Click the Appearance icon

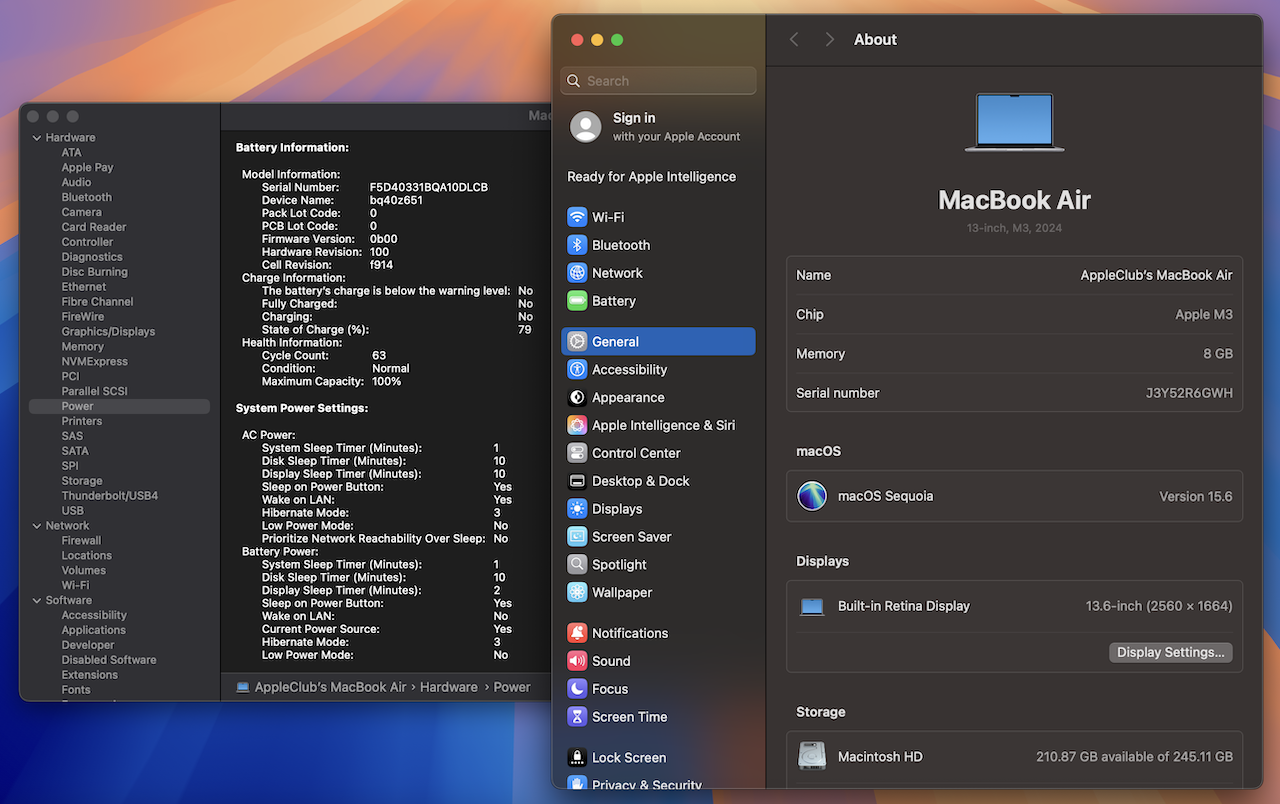coord(577,397)
